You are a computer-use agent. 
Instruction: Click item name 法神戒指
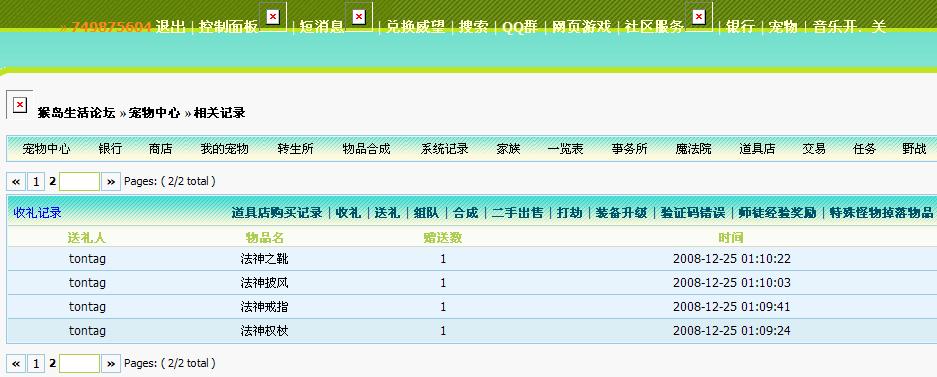coord(265,307)
